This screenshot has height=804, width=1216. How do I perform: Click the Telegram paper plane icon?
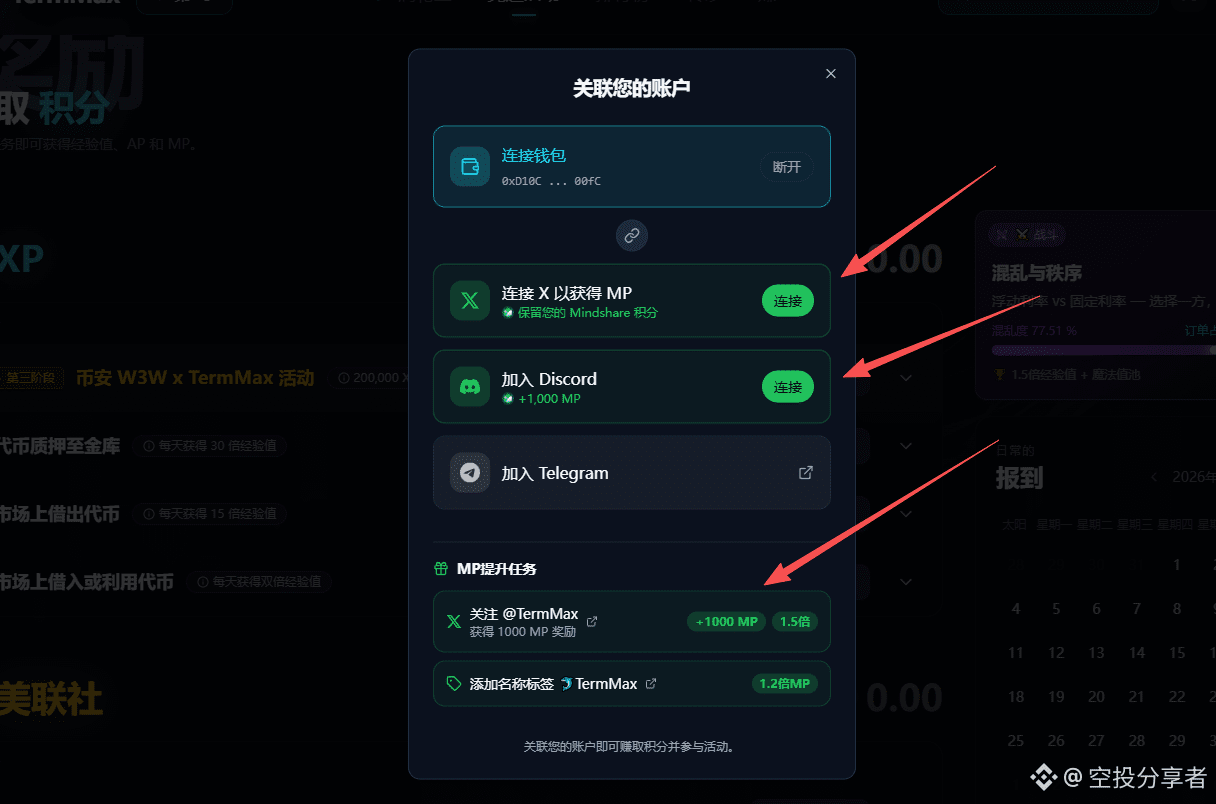click(469, 473)
